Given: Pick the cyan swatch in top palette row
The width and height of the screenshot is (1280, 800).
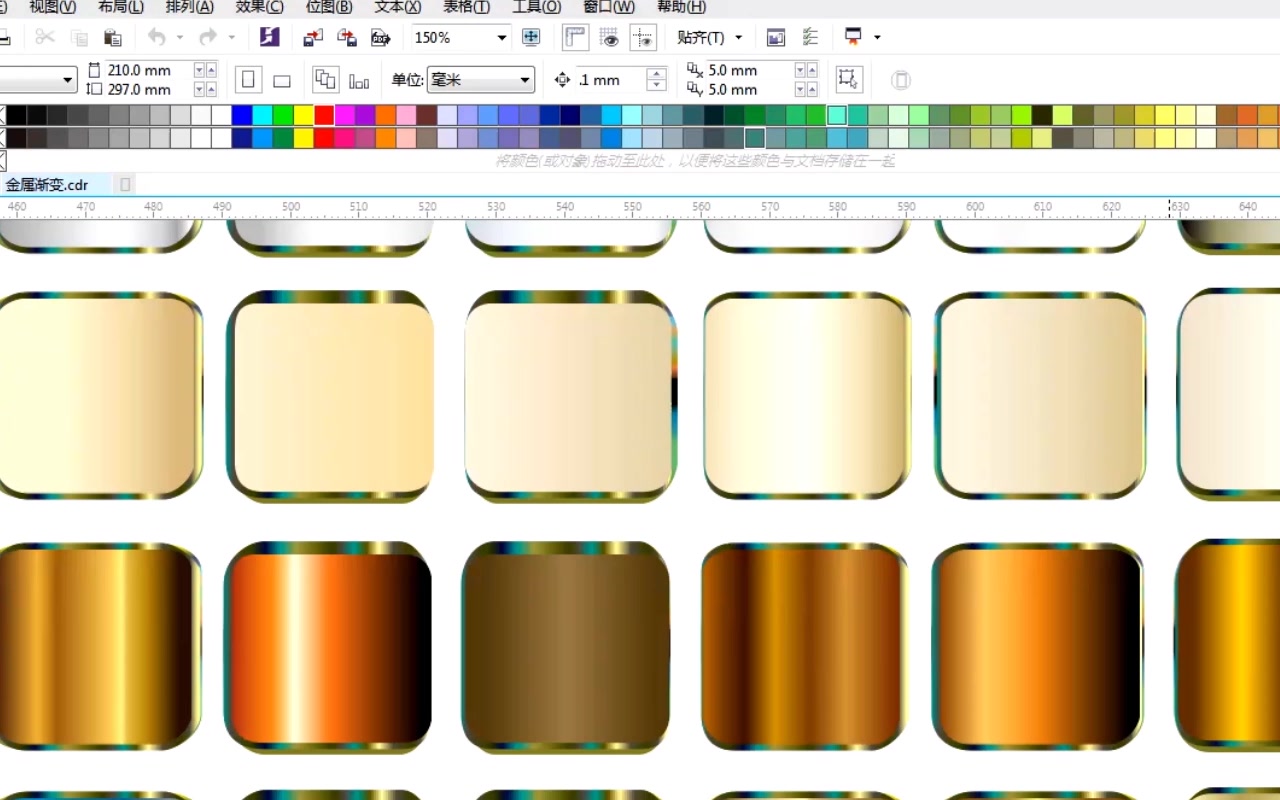Looking at the screenshot, I should point(263,115).
